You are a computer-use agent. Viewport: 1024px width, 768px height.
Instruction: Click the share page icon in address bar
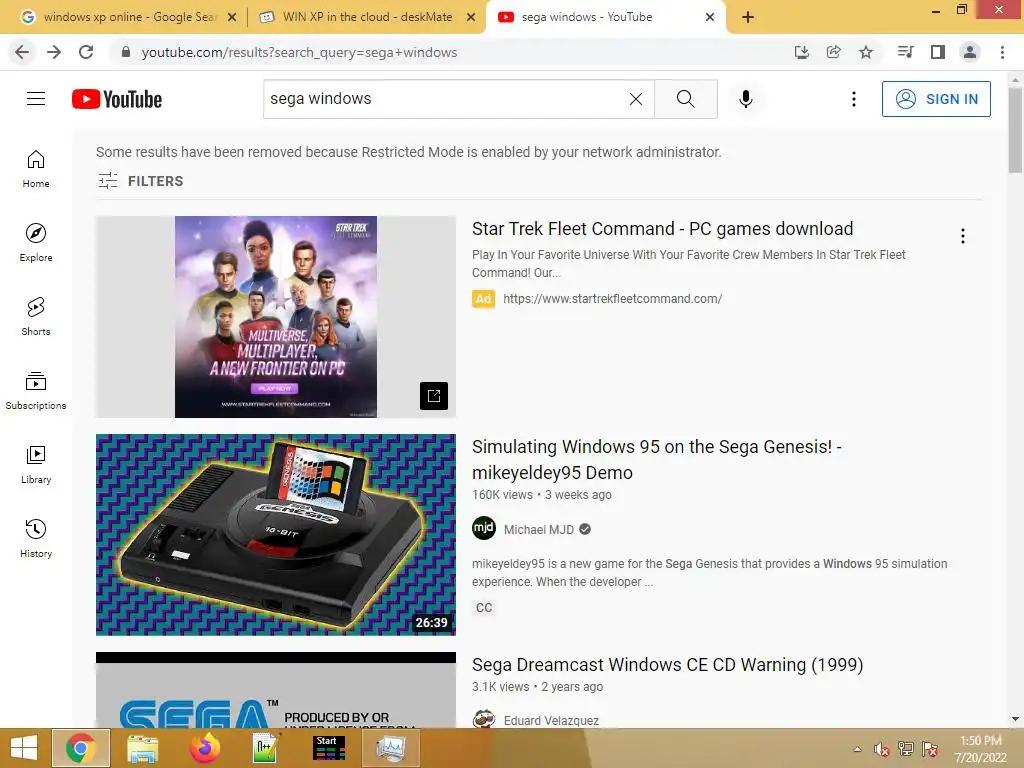tap(834, 52)
